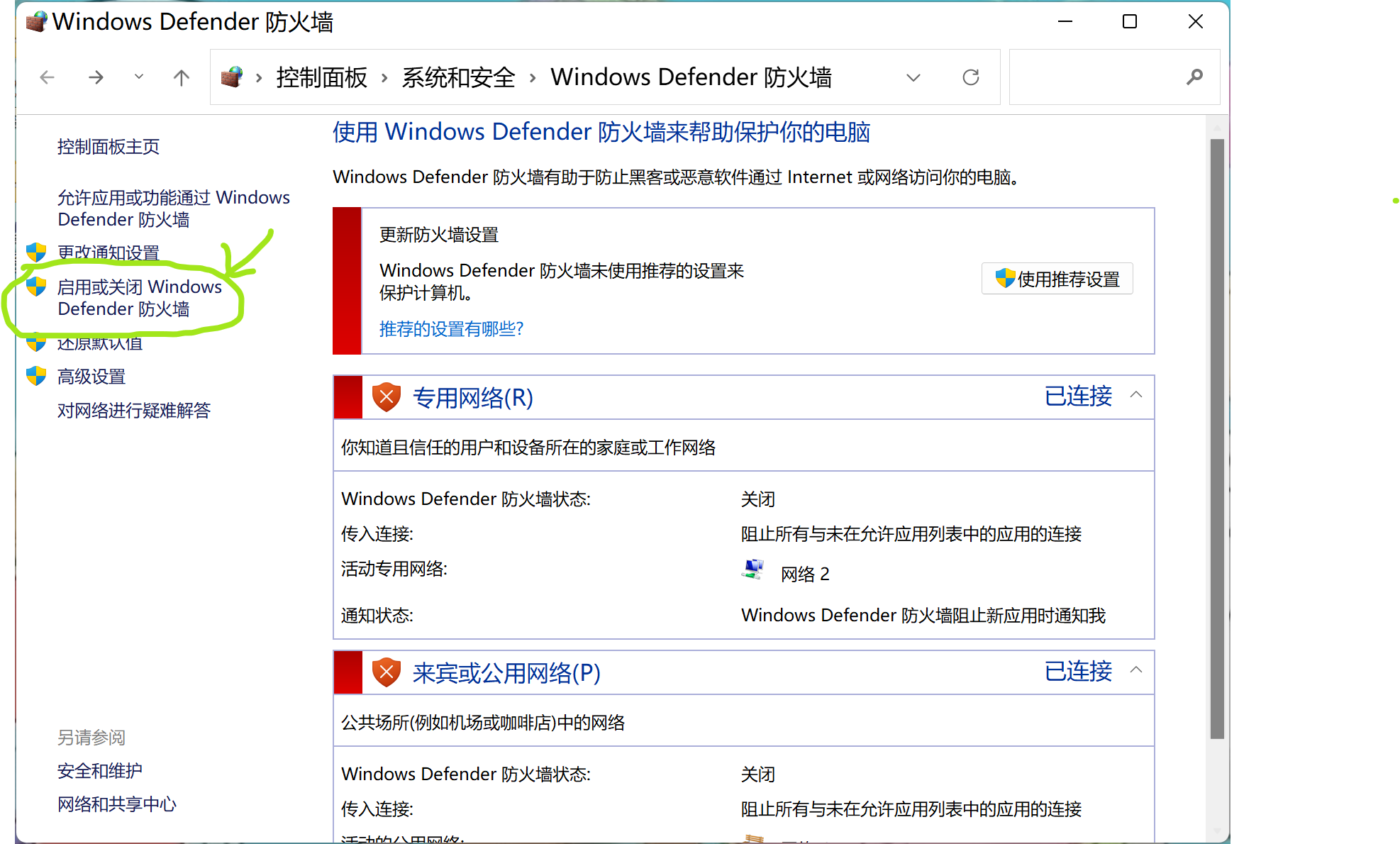Open 推荐的设置有哪些? link
The width and height of the screenshot is (1400, 844).
pos(451,329)
